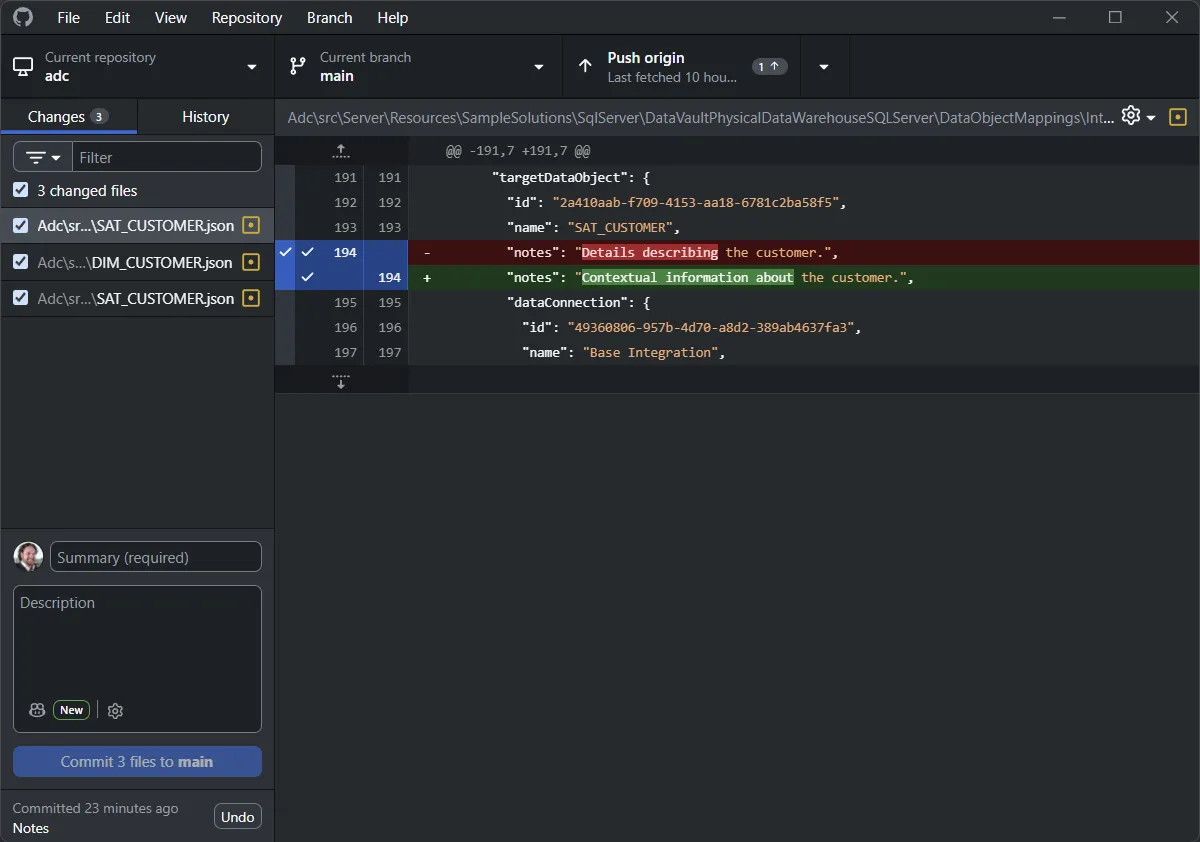Open the Current branch main dropdown
The width and height of the screenshot is (1200, 842).
pos(419,67)
